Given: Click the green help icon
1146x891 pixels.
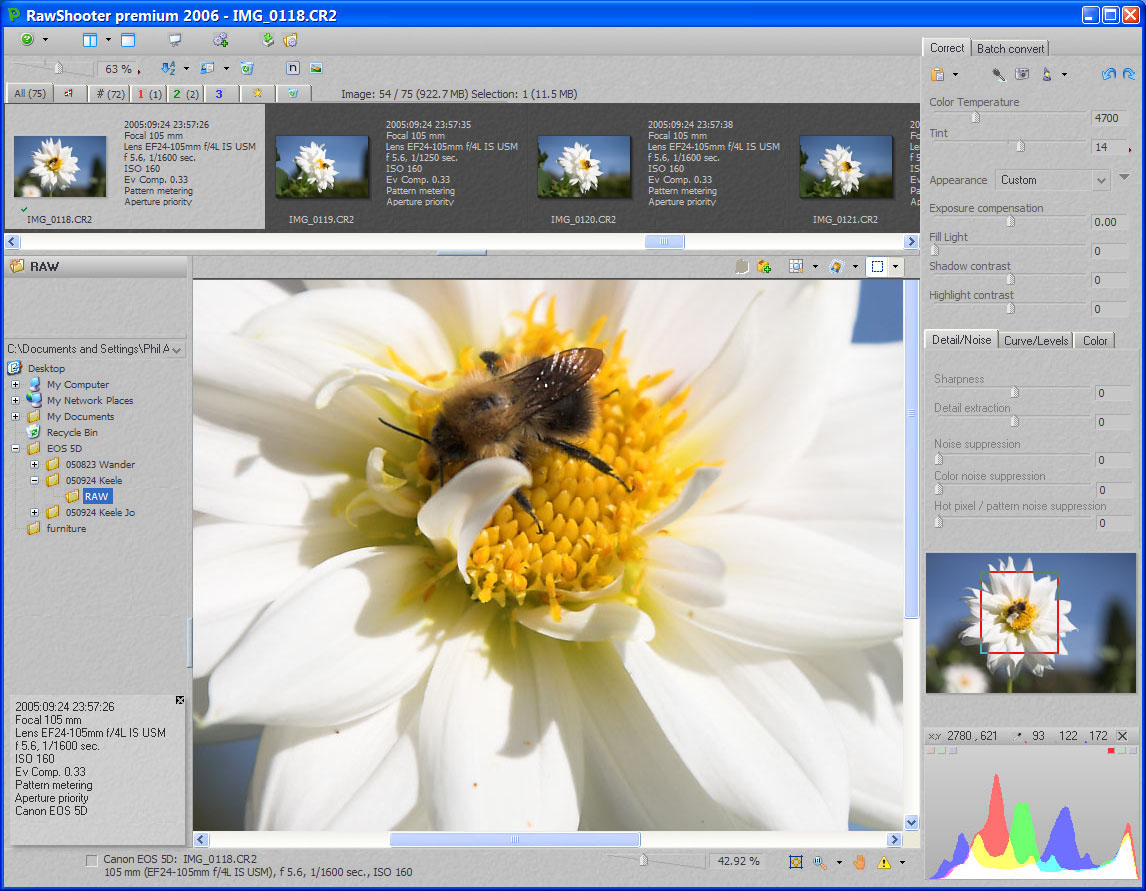Looking at the screenshot, I should [x=27, y=40].
